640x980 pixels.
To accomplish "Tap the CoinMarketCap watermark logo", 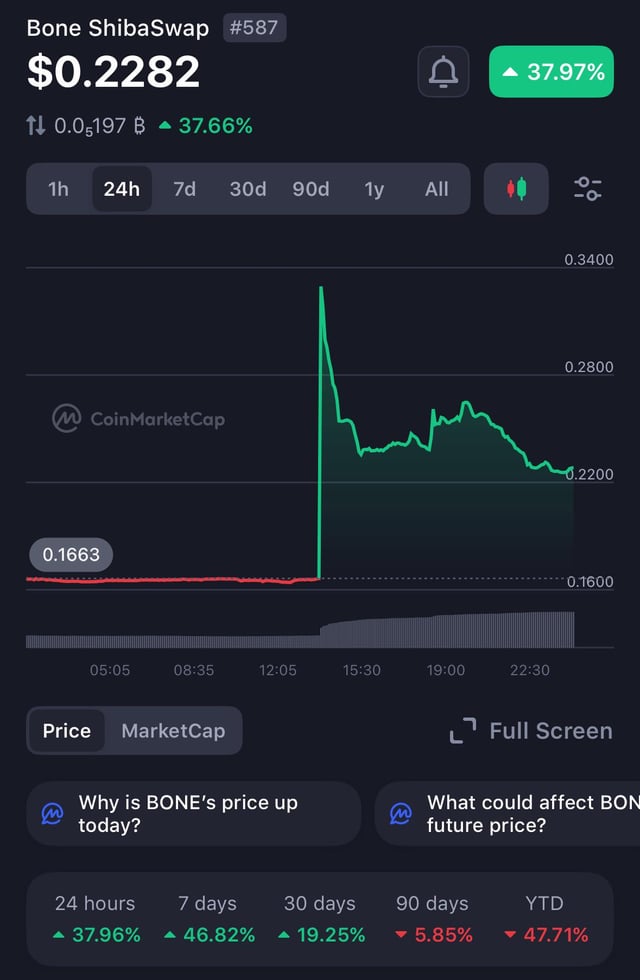I will tap(67, 418).
